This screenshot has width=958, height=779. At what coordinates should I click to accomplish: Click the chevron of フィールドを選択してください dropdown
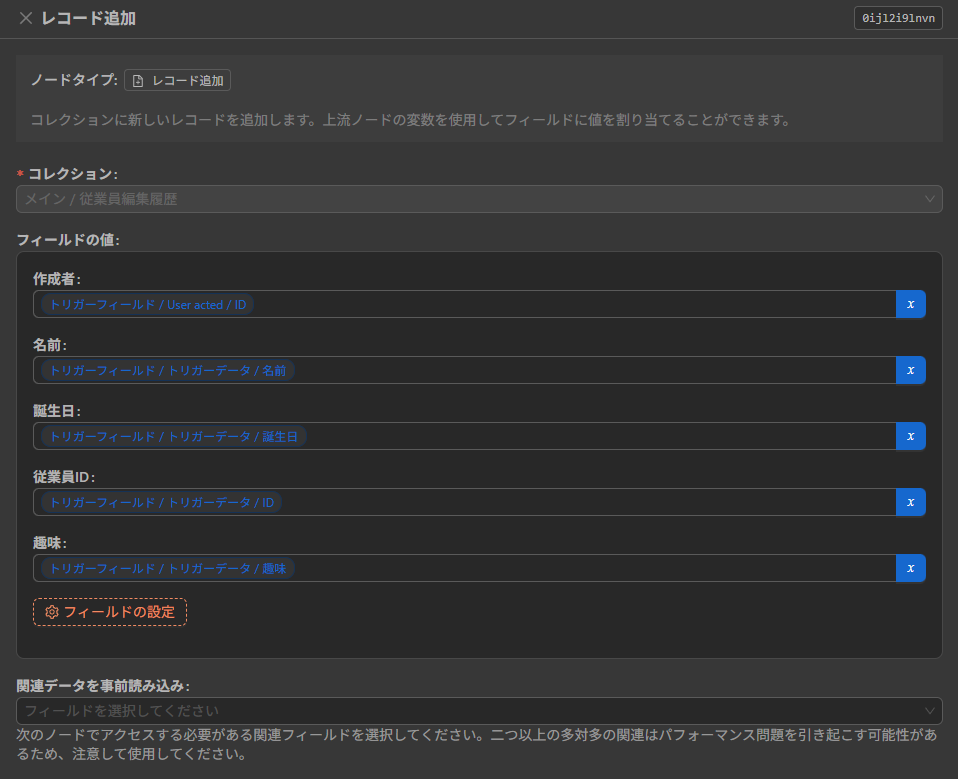[929, 711]
